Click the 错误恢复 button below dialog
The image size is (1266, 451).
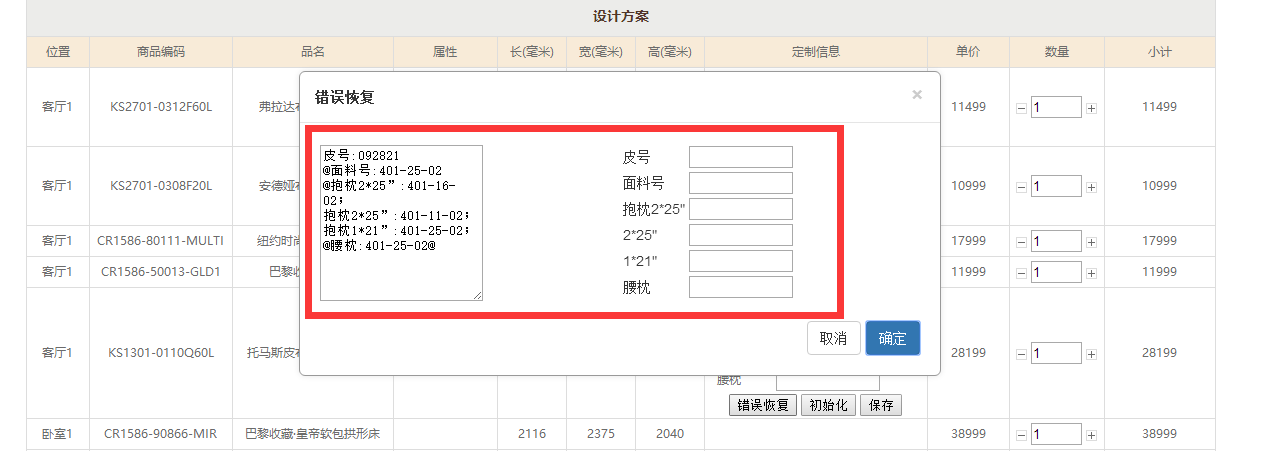[x=763, y=405]
